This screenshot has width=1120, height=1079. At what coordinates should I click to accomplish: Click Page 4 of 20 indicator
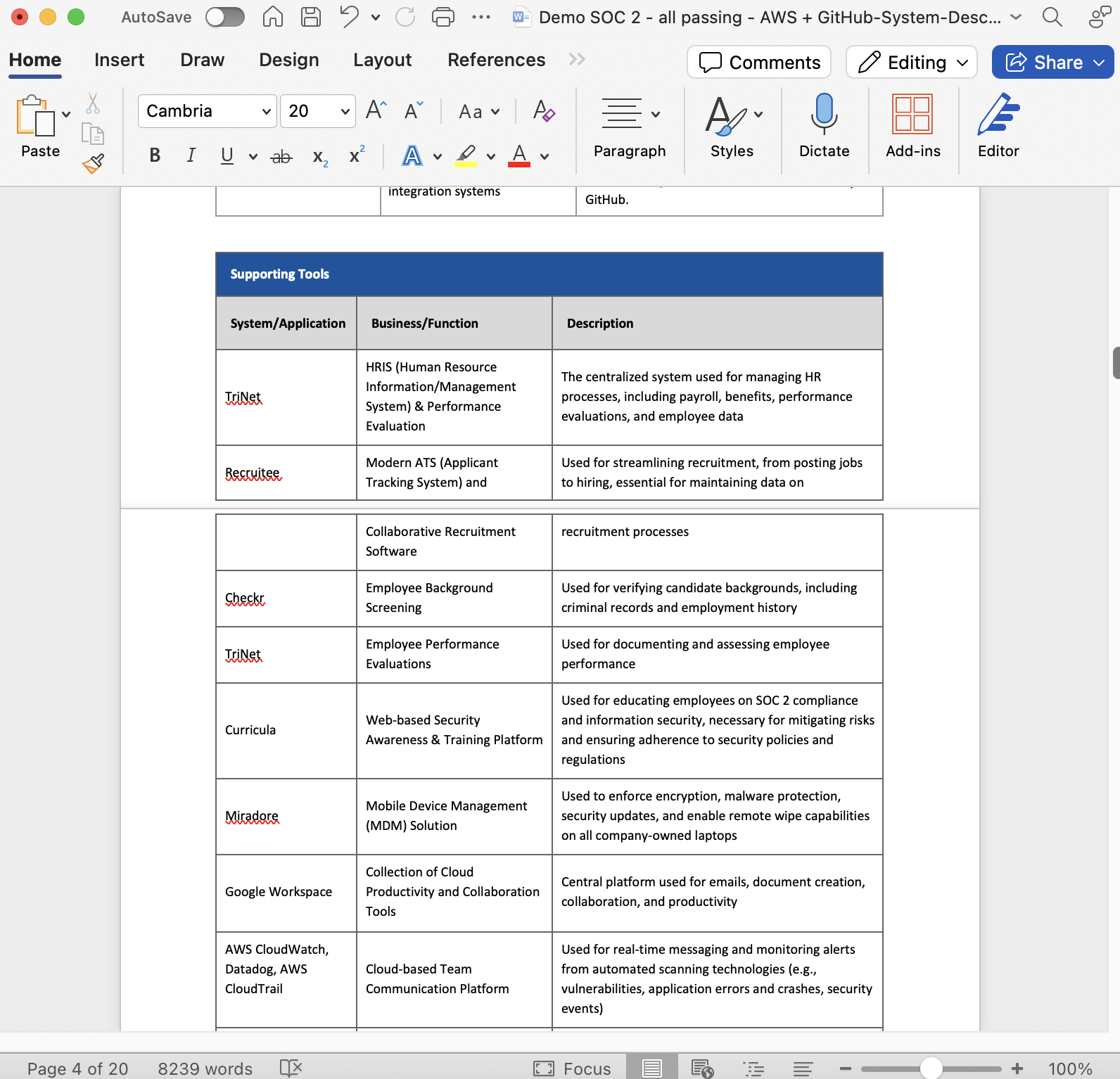[78, 1068]
